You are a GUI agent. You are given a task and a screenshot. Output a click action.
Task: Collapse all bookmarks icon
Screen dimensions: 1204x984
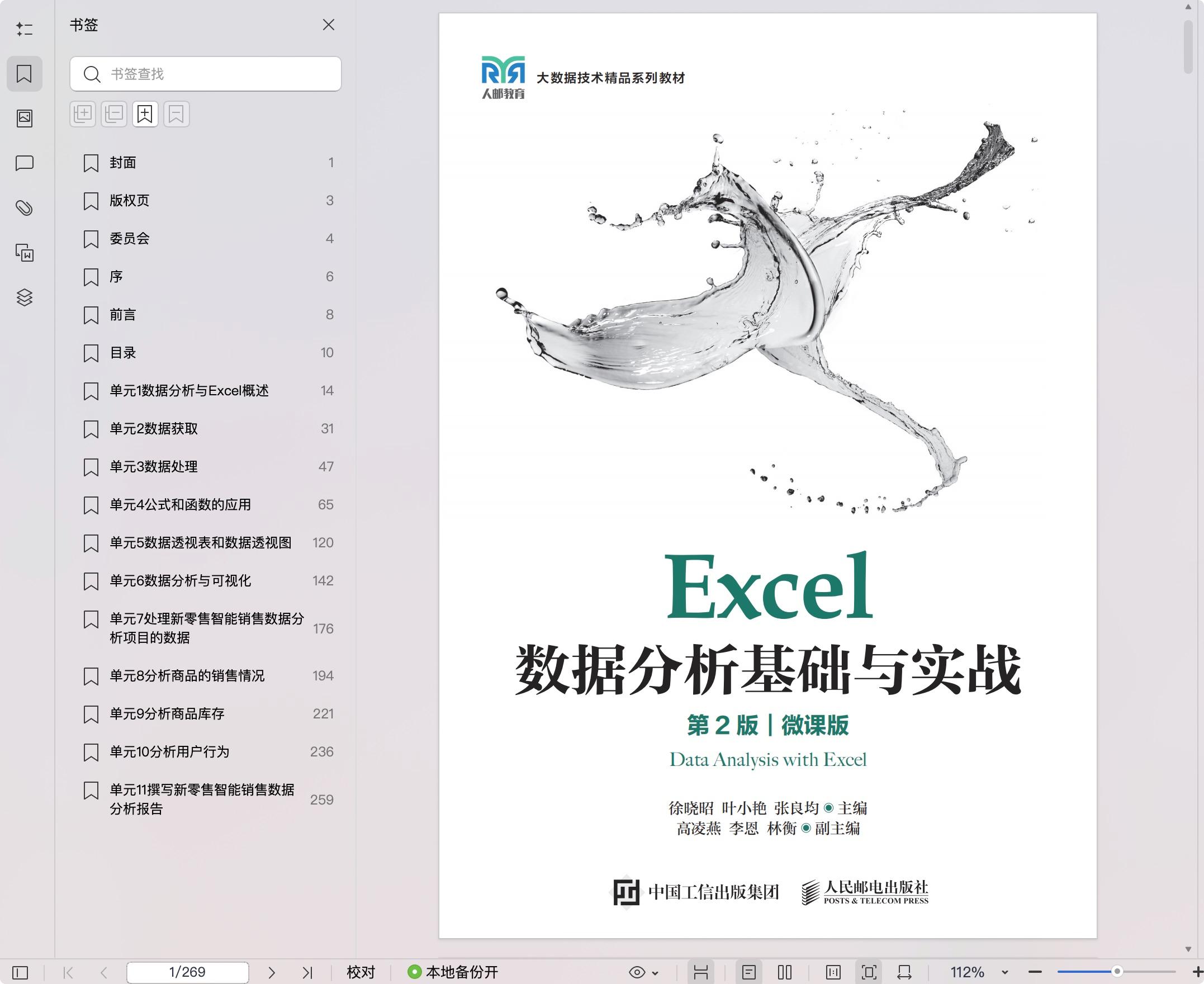click(x=114, y=114)
